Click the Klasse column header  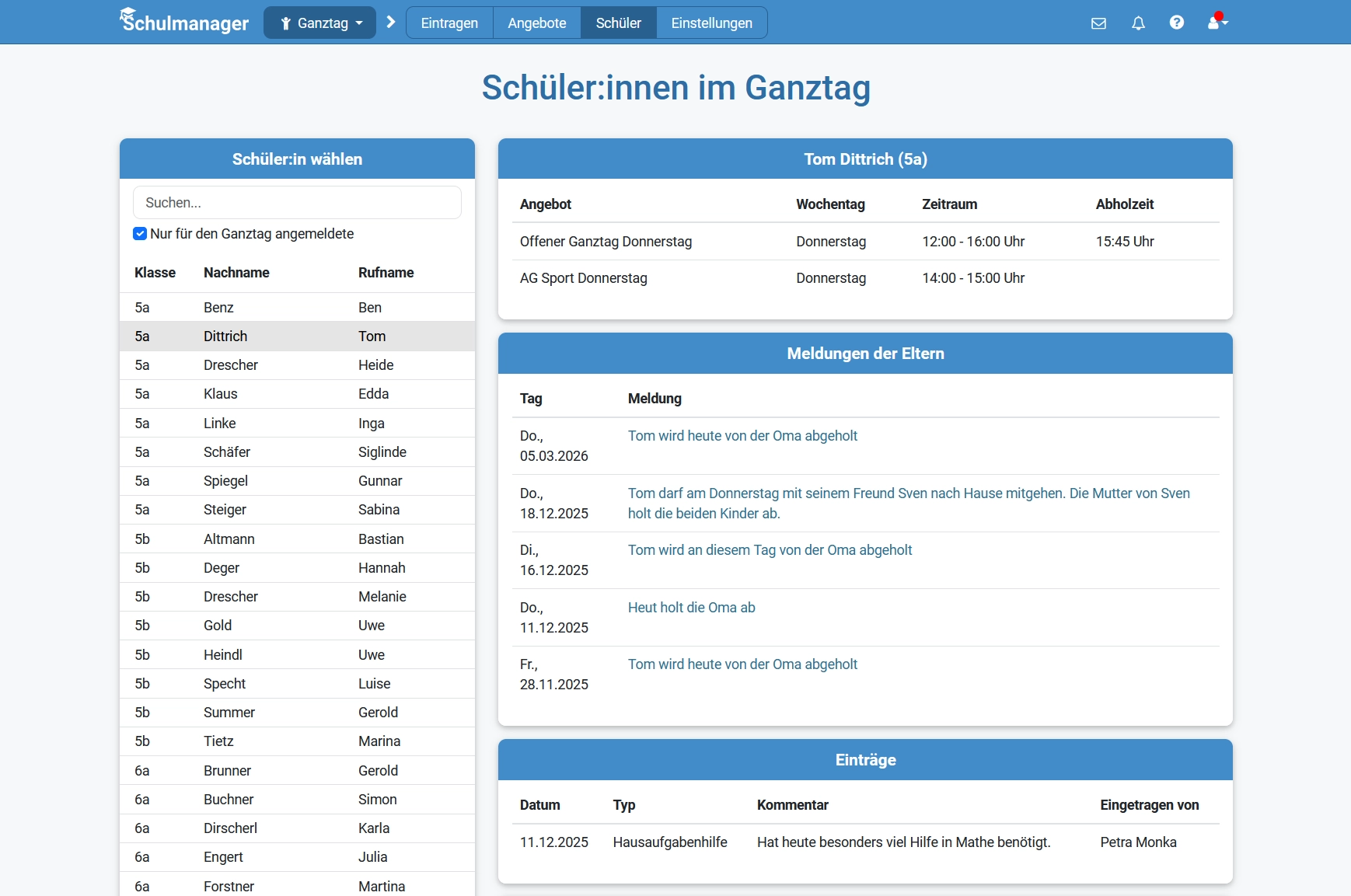point(155,273)
